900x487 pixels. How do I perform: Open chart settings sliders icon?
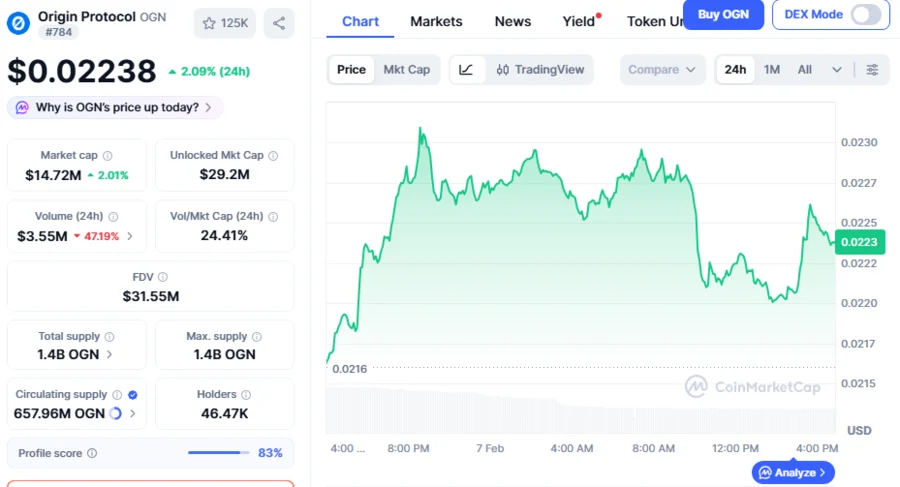click(872, 70)
